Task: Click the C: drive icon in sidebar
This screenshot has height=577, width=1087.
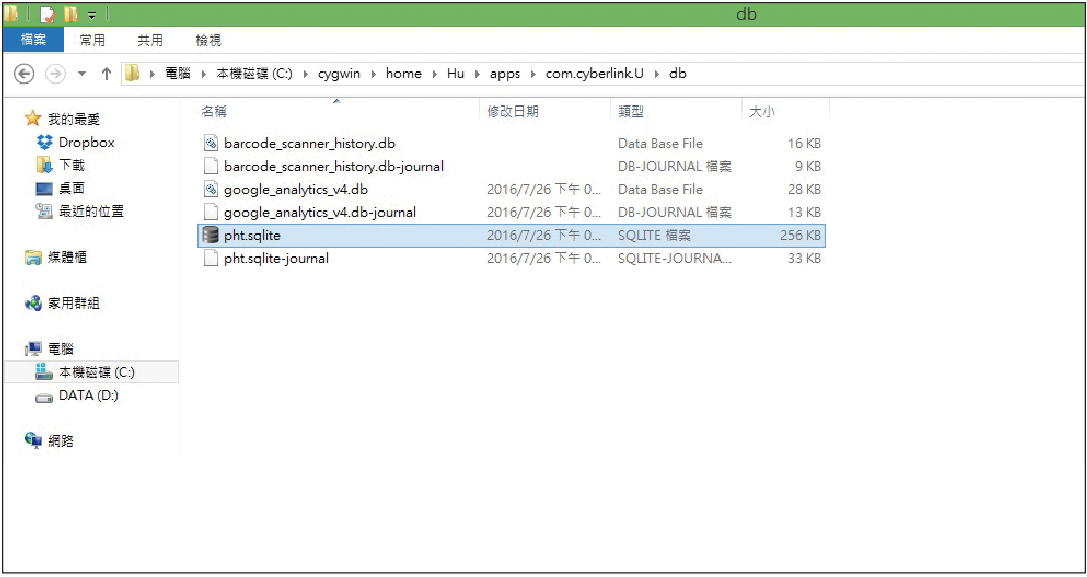Action: pyautogui.click(x=44, y=372)
